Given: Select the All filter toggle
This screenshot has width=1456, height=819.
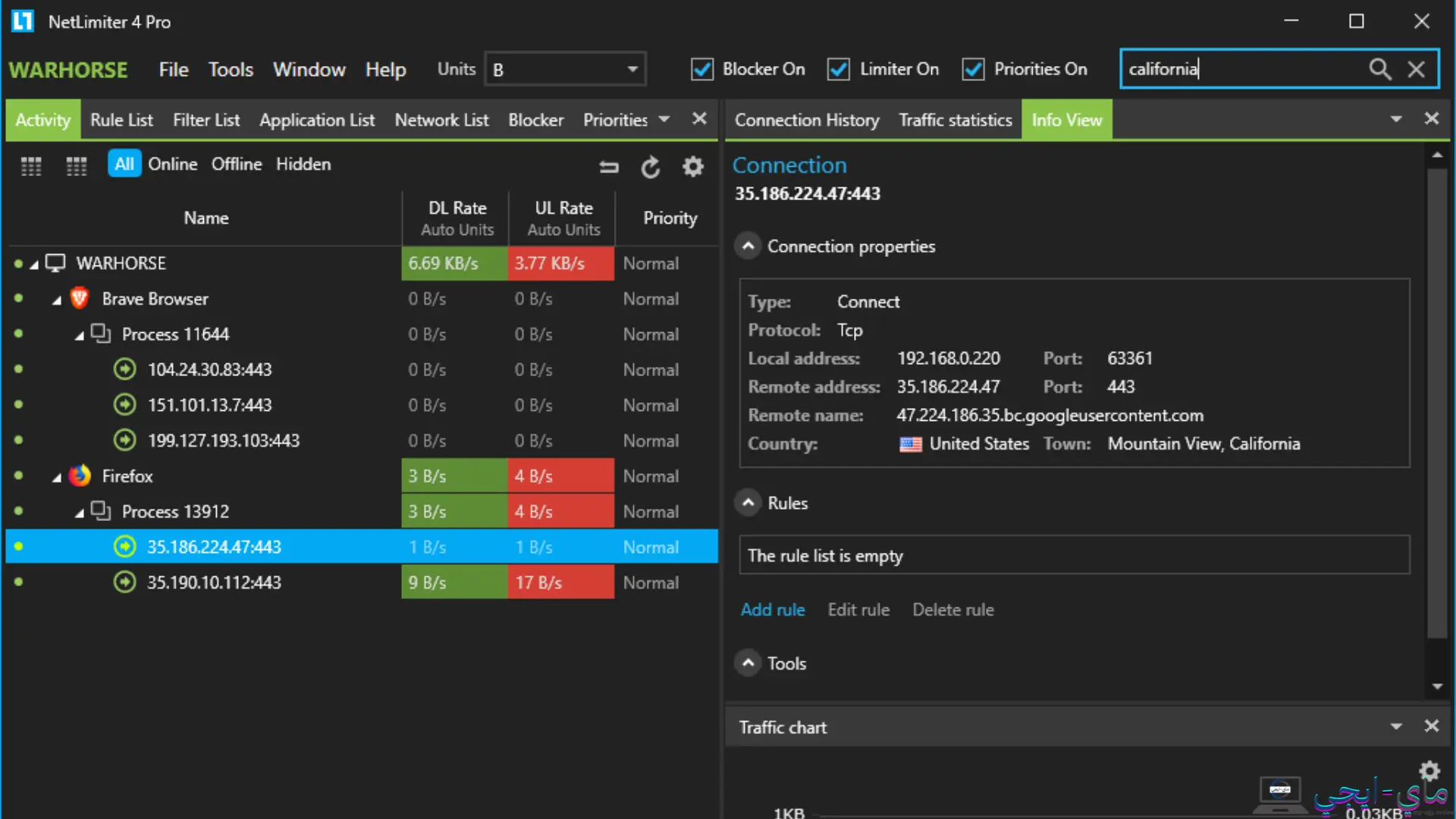Looking at the screenshot, I should (124, 164).
